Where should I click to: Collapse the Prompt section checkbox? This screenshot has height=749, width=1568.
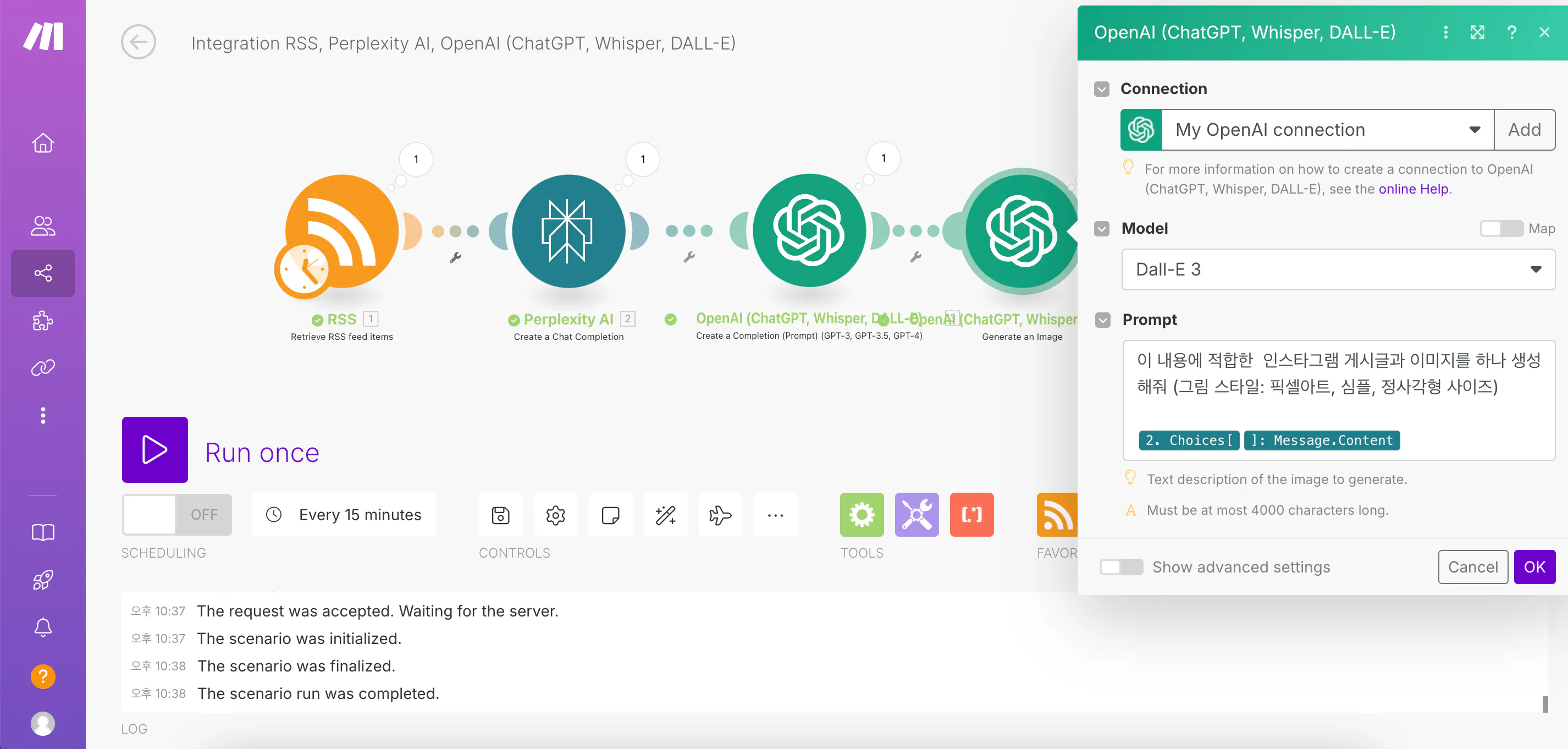1102,320
